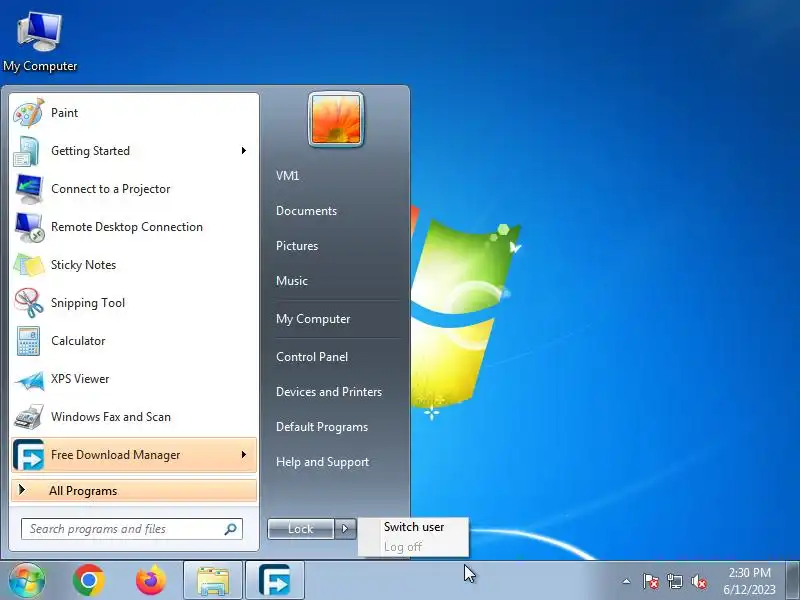800x600 pixels.
Task: Open Default Programs
Action: click(x=321, y=427)
